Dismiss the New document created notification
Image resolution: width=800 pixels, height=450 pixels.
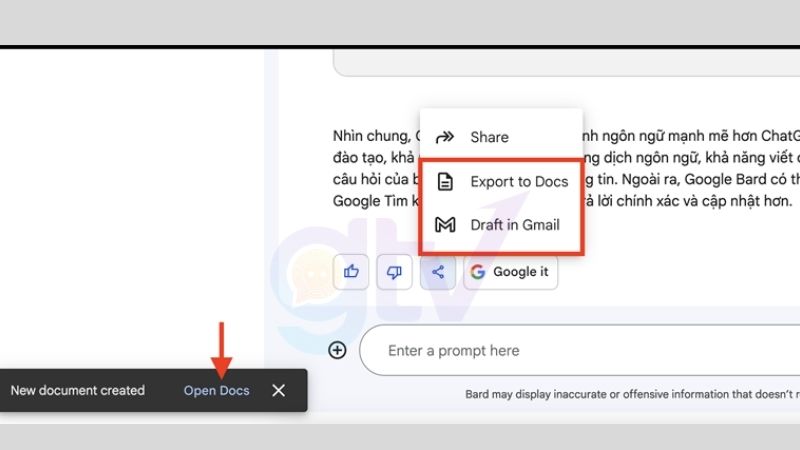coord(279,390)
